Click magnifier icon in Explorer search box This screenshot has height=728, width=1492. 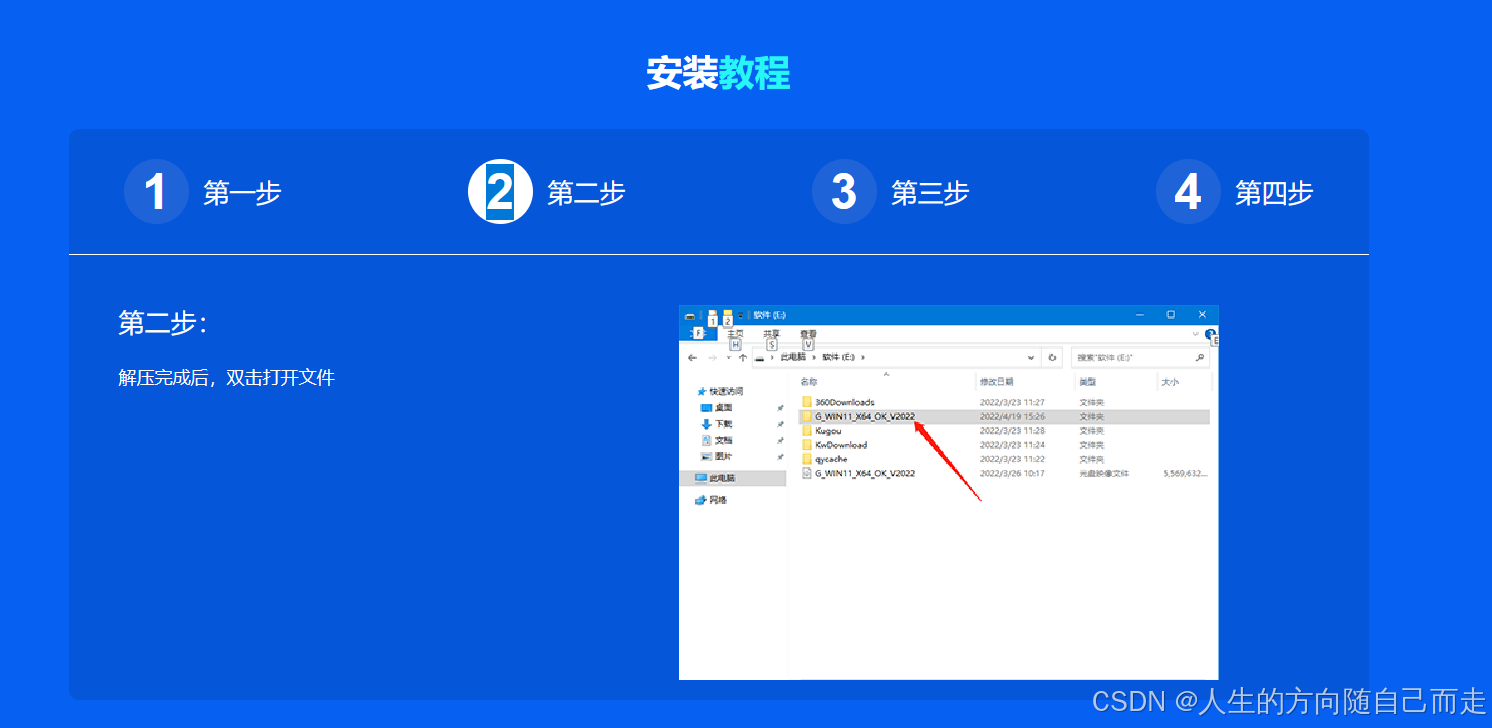tap(1200, 357)
